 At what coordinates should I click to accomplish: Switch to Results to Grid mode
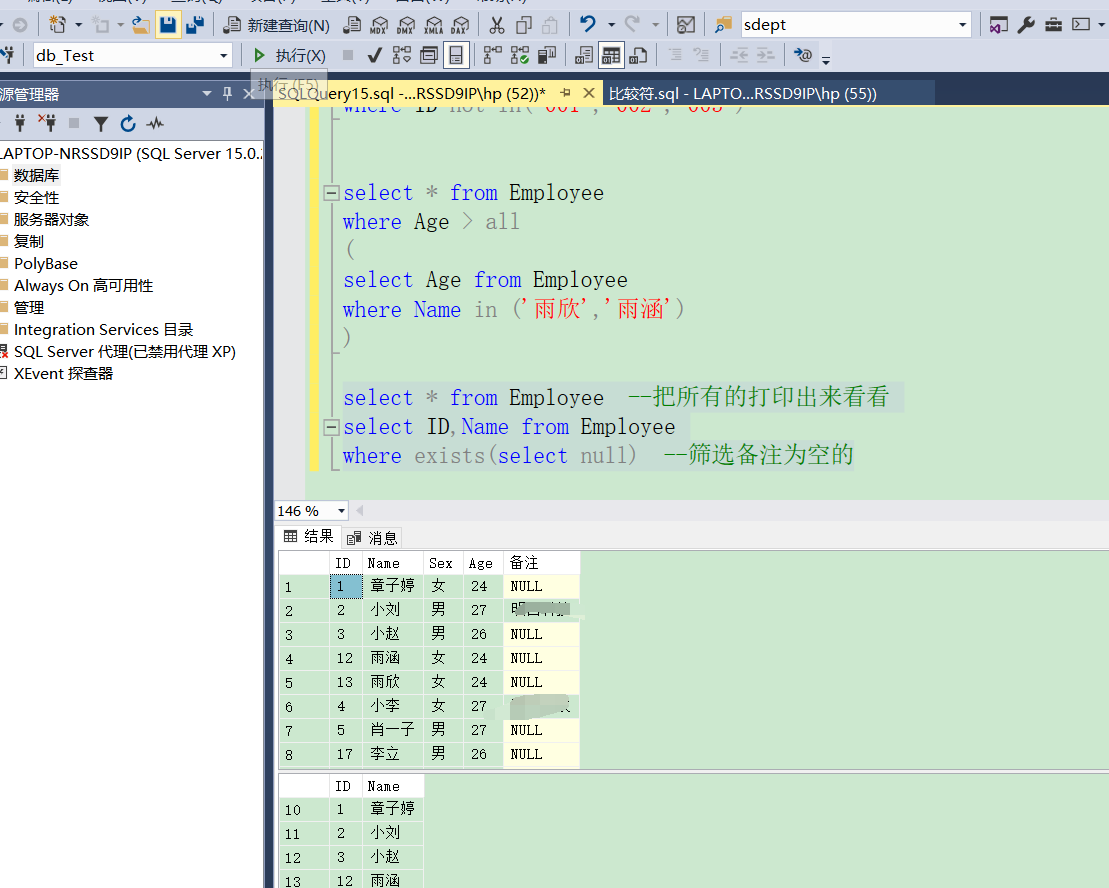[610, 55]
